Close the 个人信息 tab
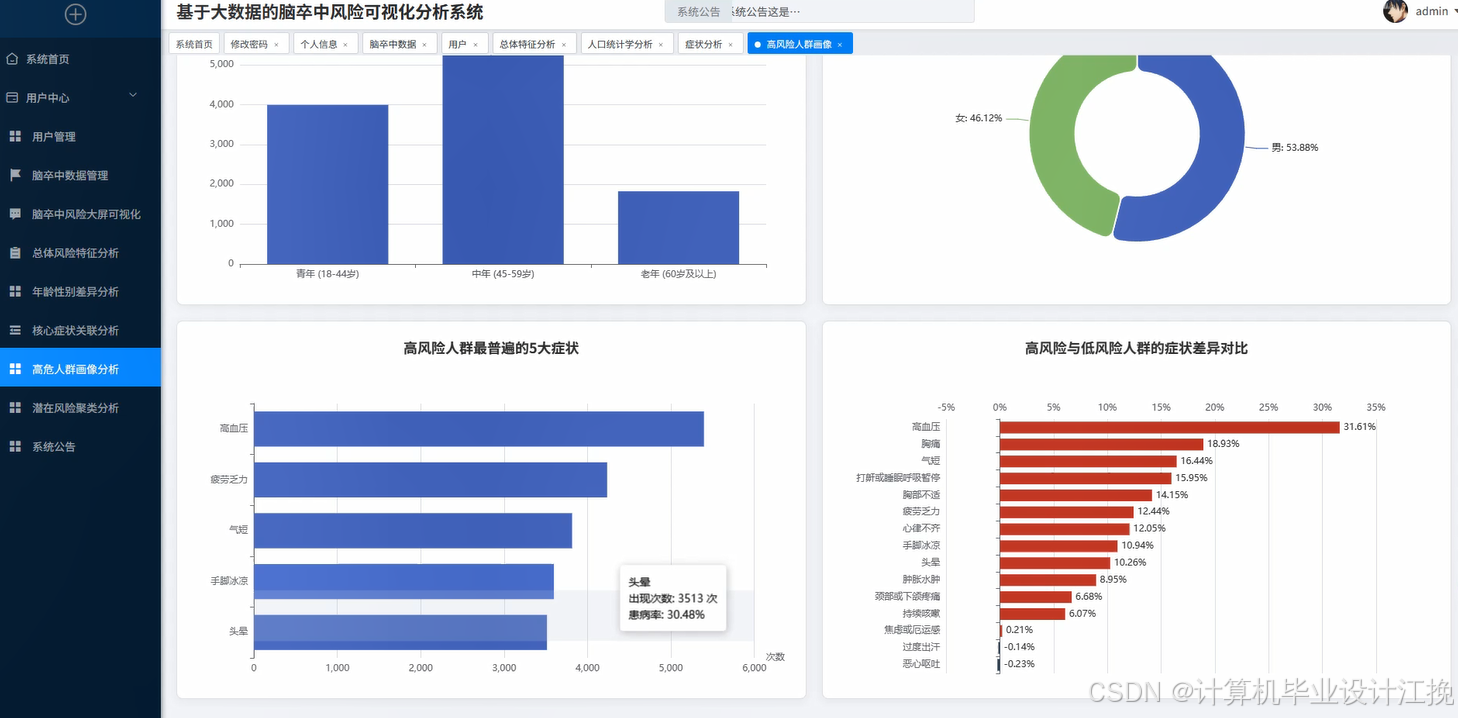 coord(345,45)
